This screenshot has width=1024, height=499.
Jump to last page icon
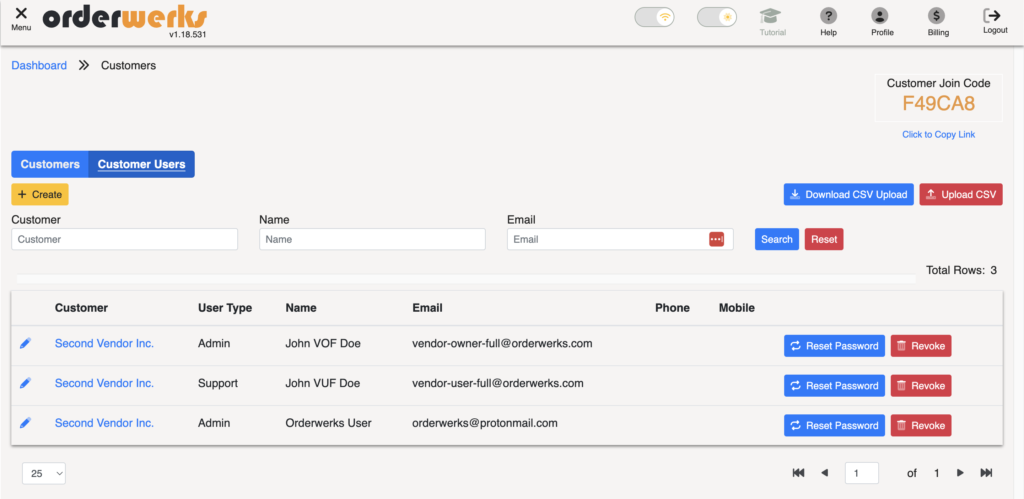[x=986, y=473]
